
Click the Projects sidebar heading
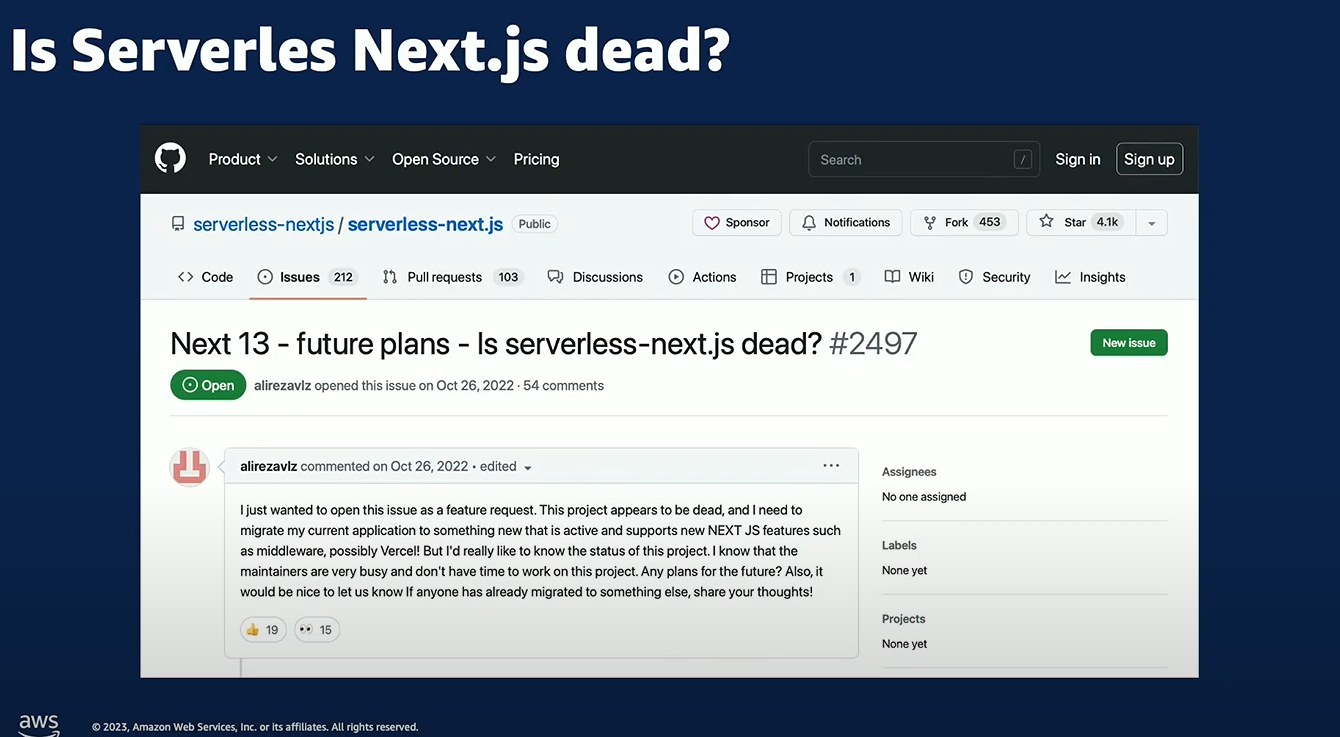tap(904, 619)
